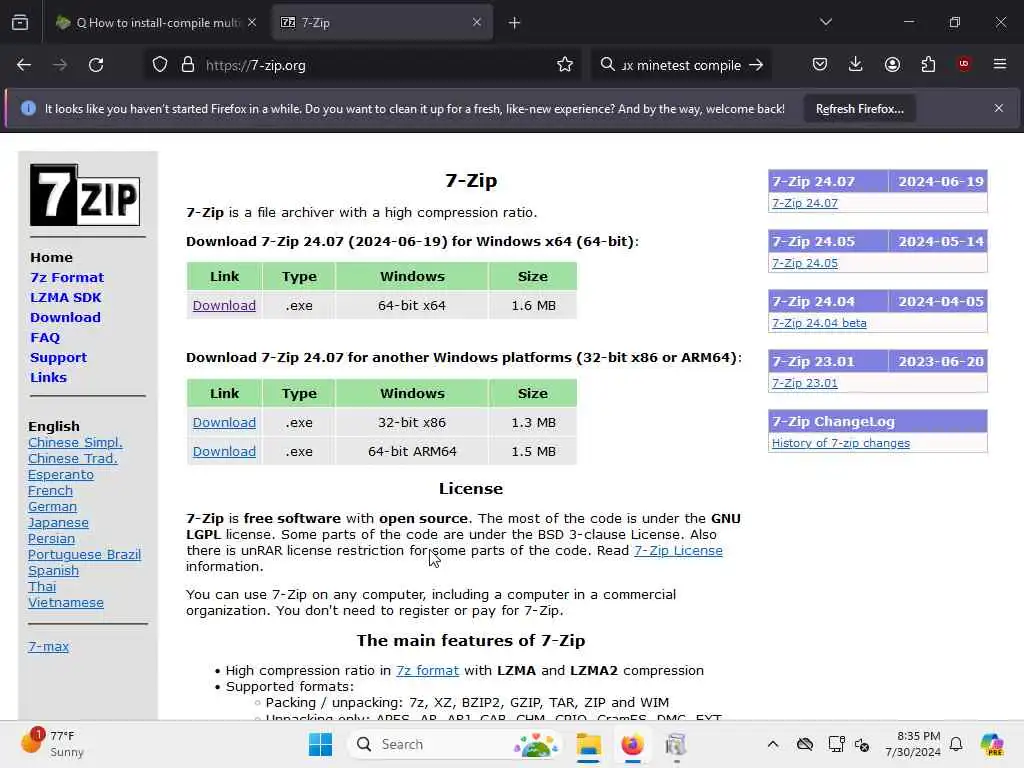Click the Firefox search box text

tap(681, 65)
